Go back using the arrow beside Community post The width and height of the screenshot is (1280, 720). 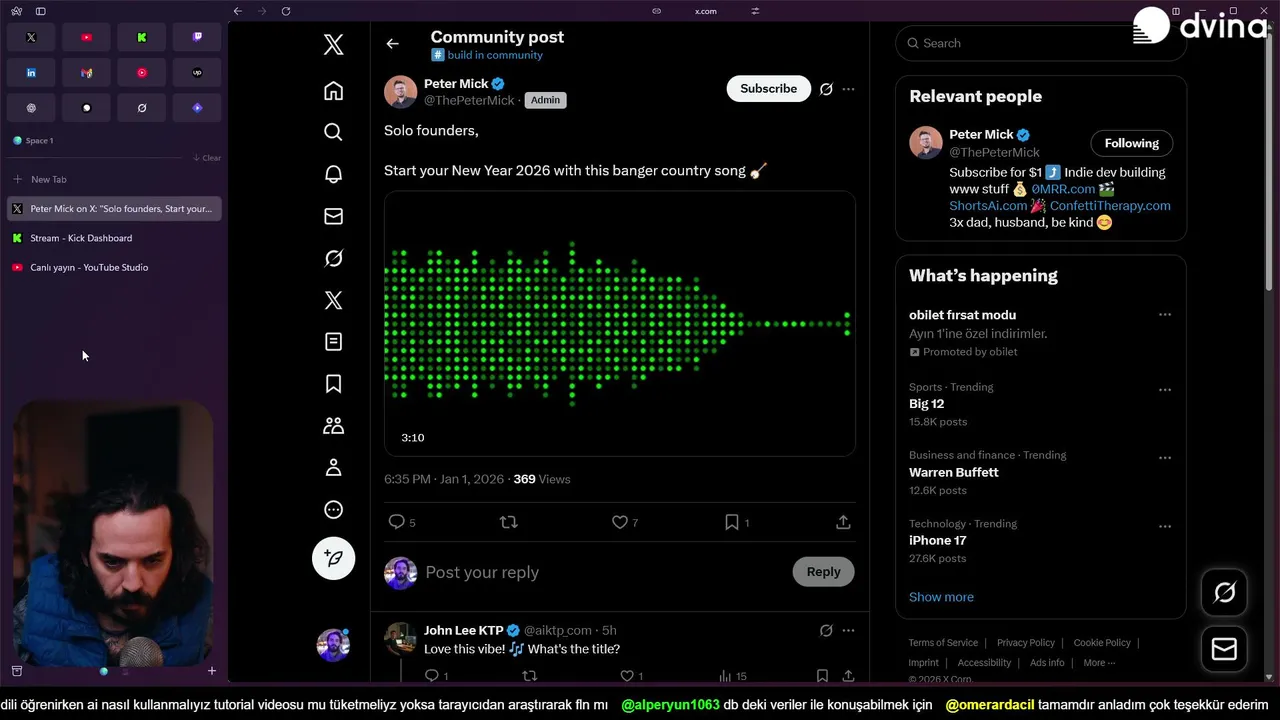[392, 44]
